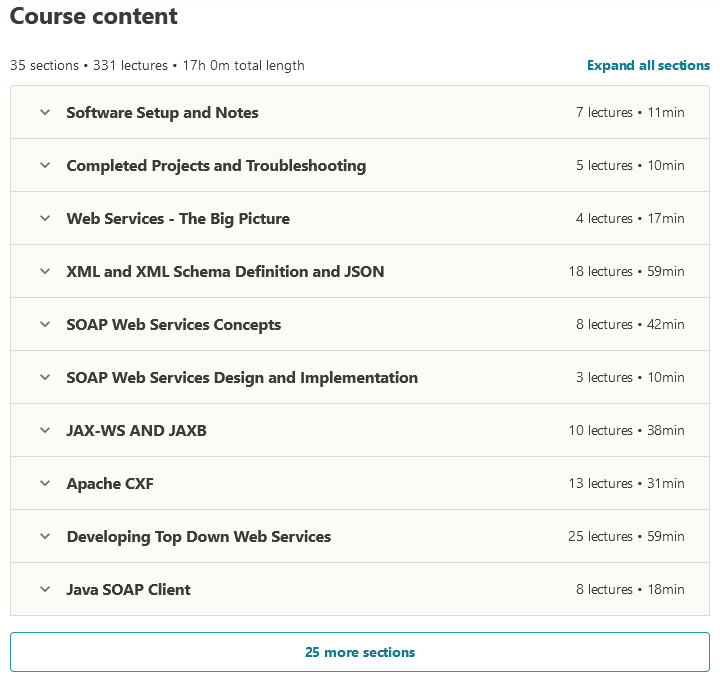Toggle the SOAP Web Services Concepts chevron
Viewport: 720px width, 684px height.
click(45, 324)
